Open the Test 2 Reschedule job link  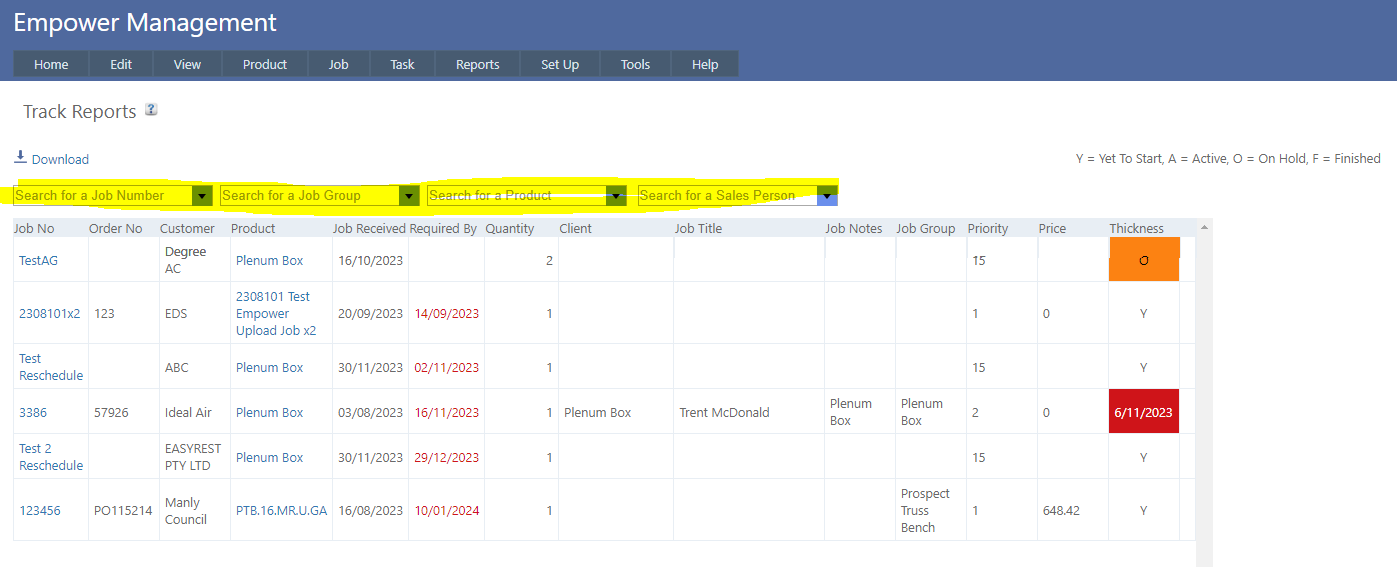[50, 457]
